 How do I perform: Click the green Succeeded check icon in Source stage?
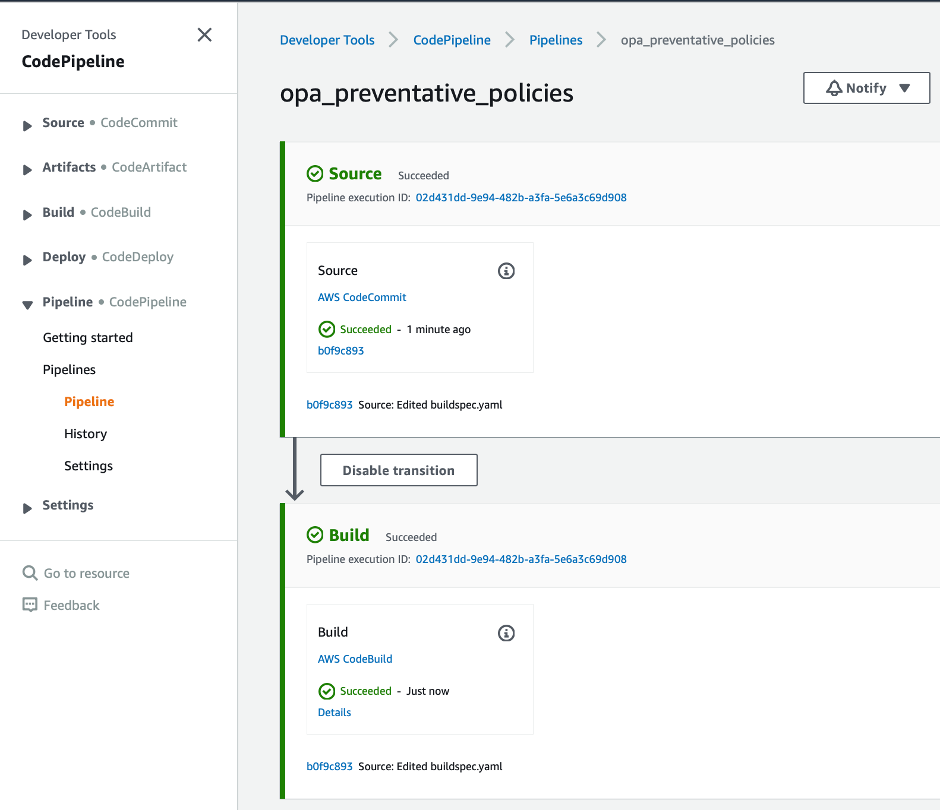(313, 172)
